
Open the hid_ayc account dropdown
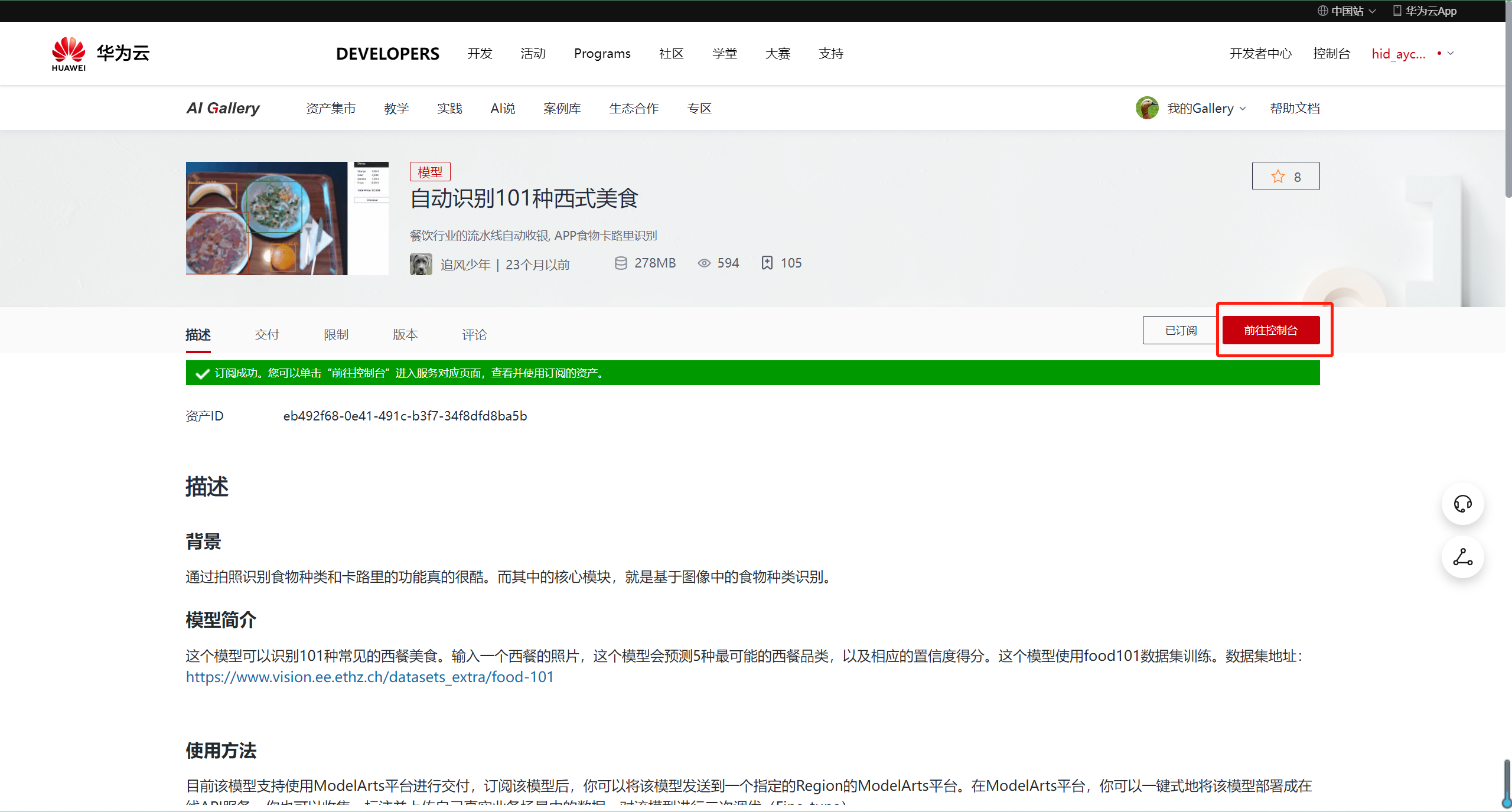tap(1410, 54)
